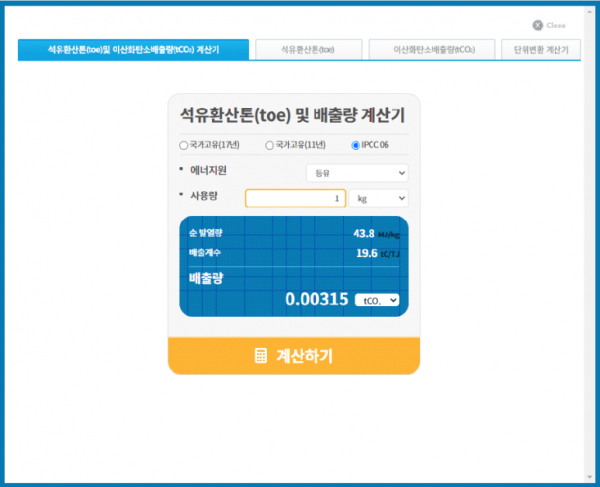Click the calculator icon on 계산하기 button

(x=261, y=356)
